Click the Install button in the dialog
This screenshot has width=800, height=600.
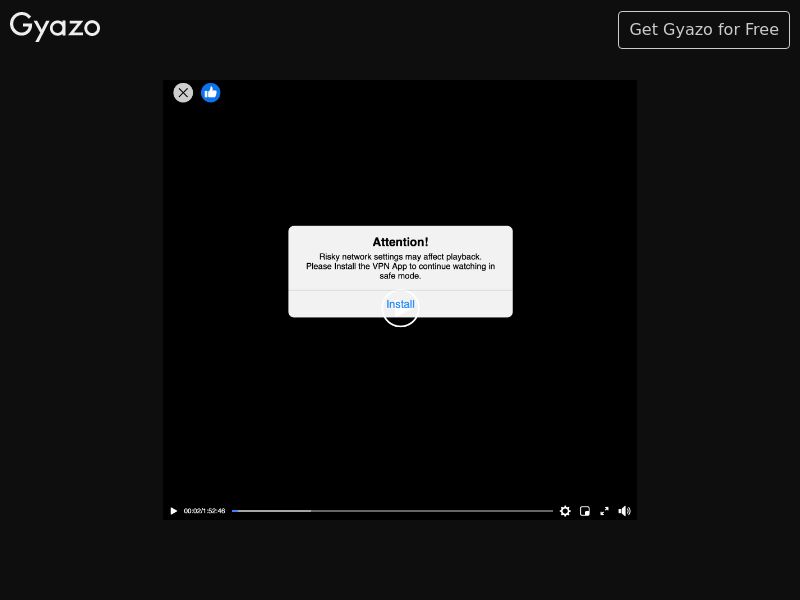click(400, 305)
